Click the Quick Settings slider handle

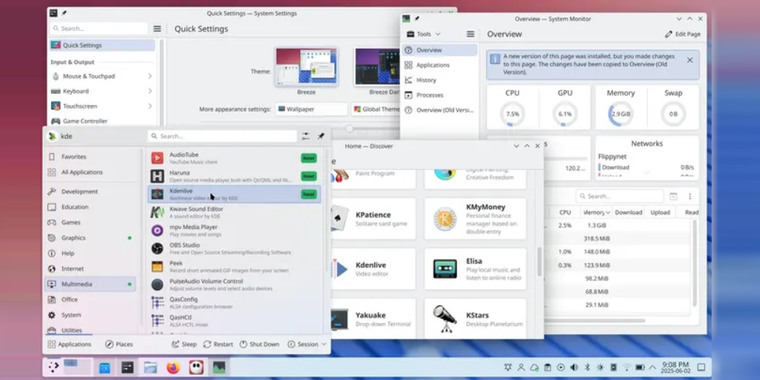(349, 128)
